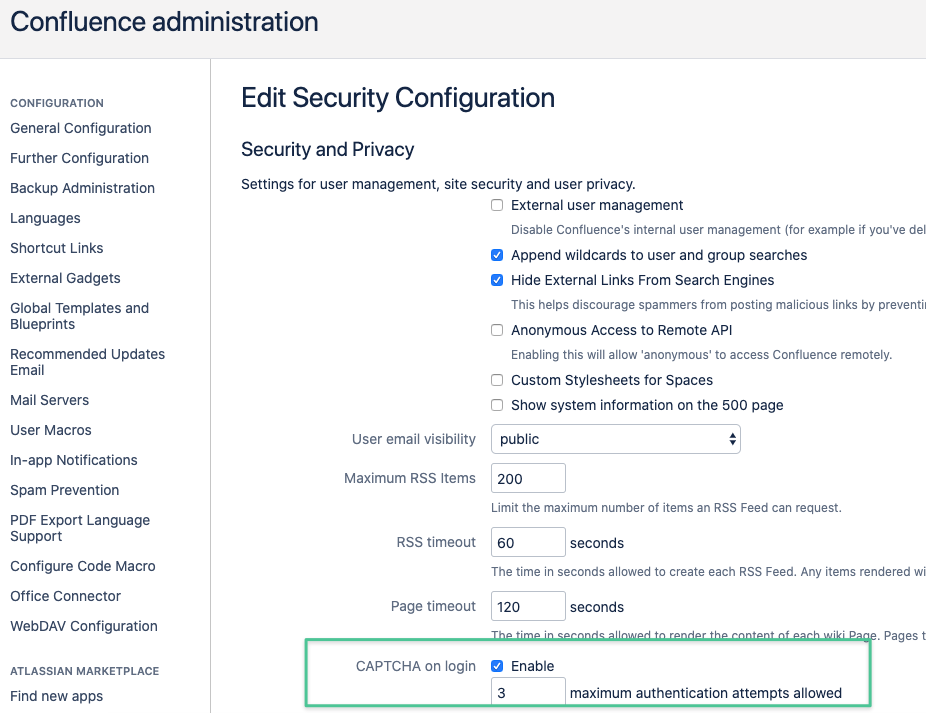The height and width of the screenshot is (713, 926).
Task: Click the CONFIGURATION sidebar section header
Action: (x=57, y=103)
